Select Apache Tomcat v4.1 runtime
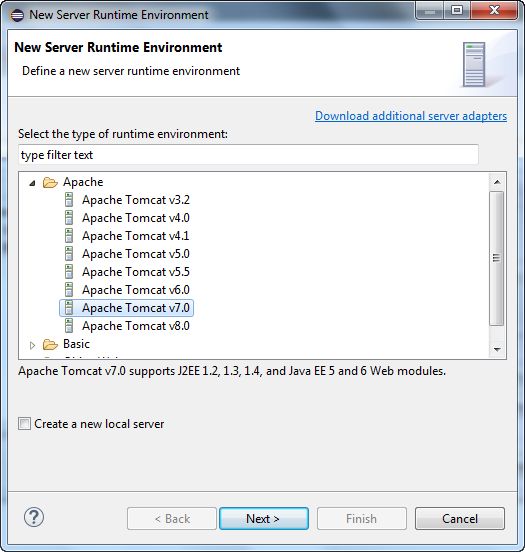This screenshot has height=552, width=525. tap(136, 236)
